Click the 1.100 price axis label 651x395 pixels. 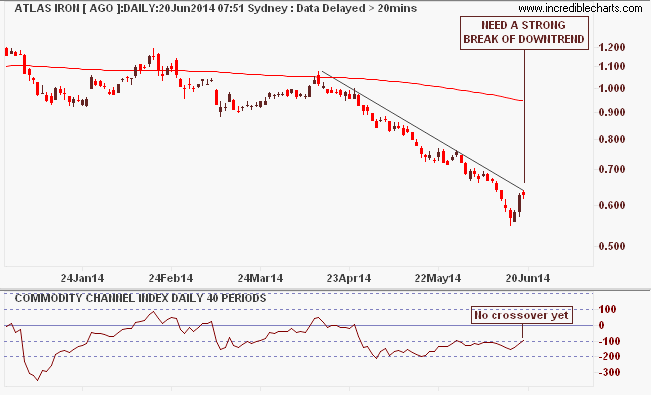tap(612, 66)
